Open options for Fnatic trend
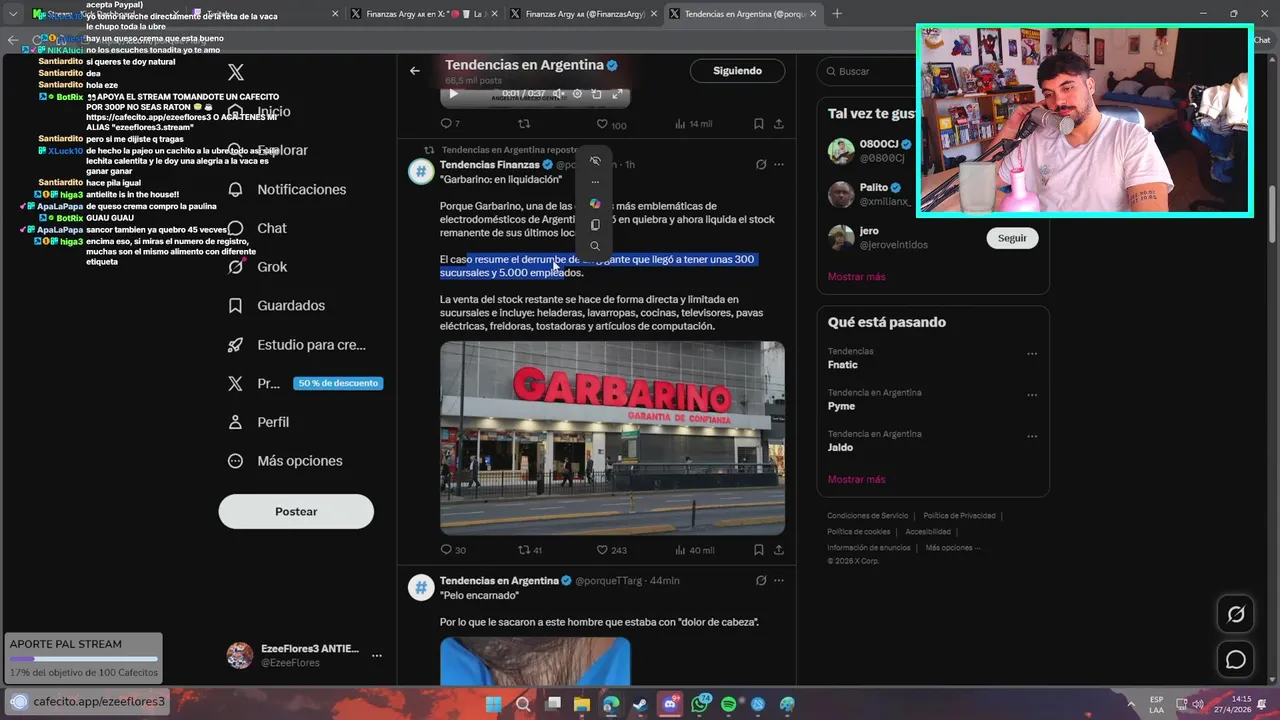This screenshot has height=720, width=1280. click(x=1032, y=353)
